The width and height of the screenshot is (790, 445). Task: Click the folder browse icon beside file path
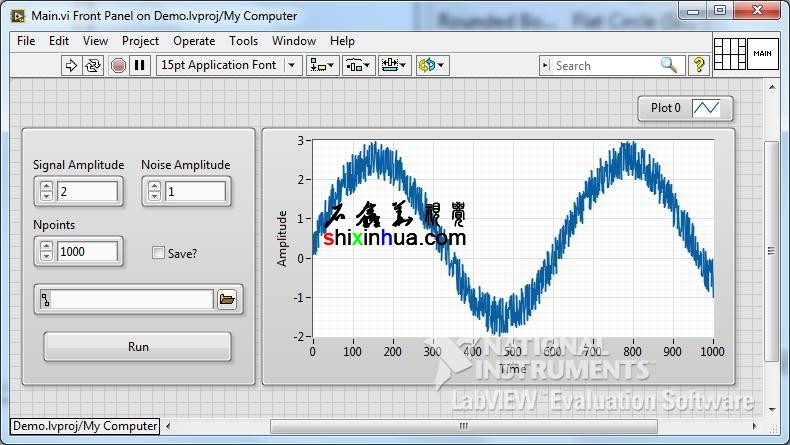(x=227, y=299)
